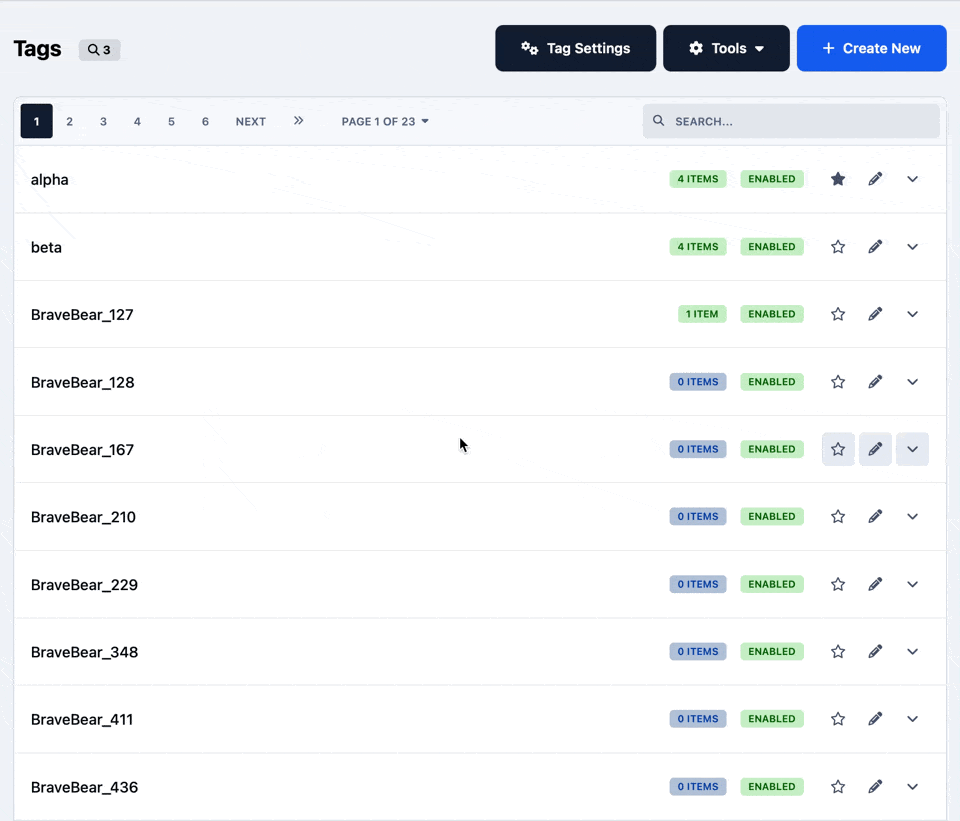Click the 0 ITEMS badge on BraveBear_210
Screen dimensions: 960x821
pos(698,517)
